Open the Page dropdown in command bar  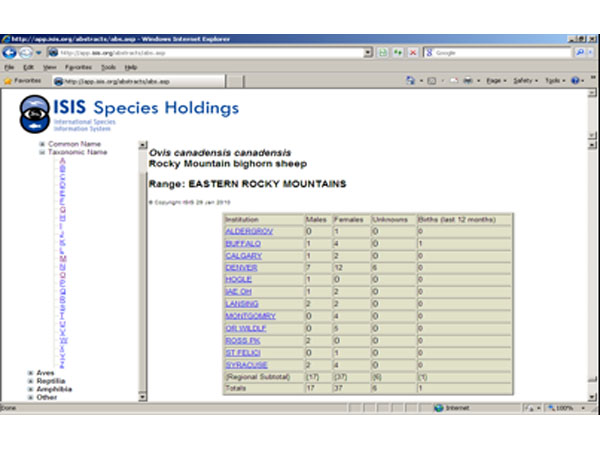click(495, 80)
